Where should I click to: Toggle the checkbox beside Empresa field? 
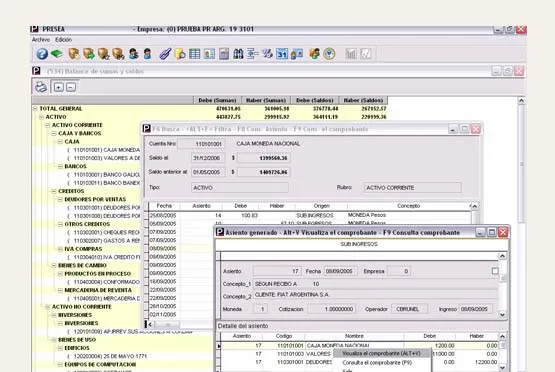(495, 271)
